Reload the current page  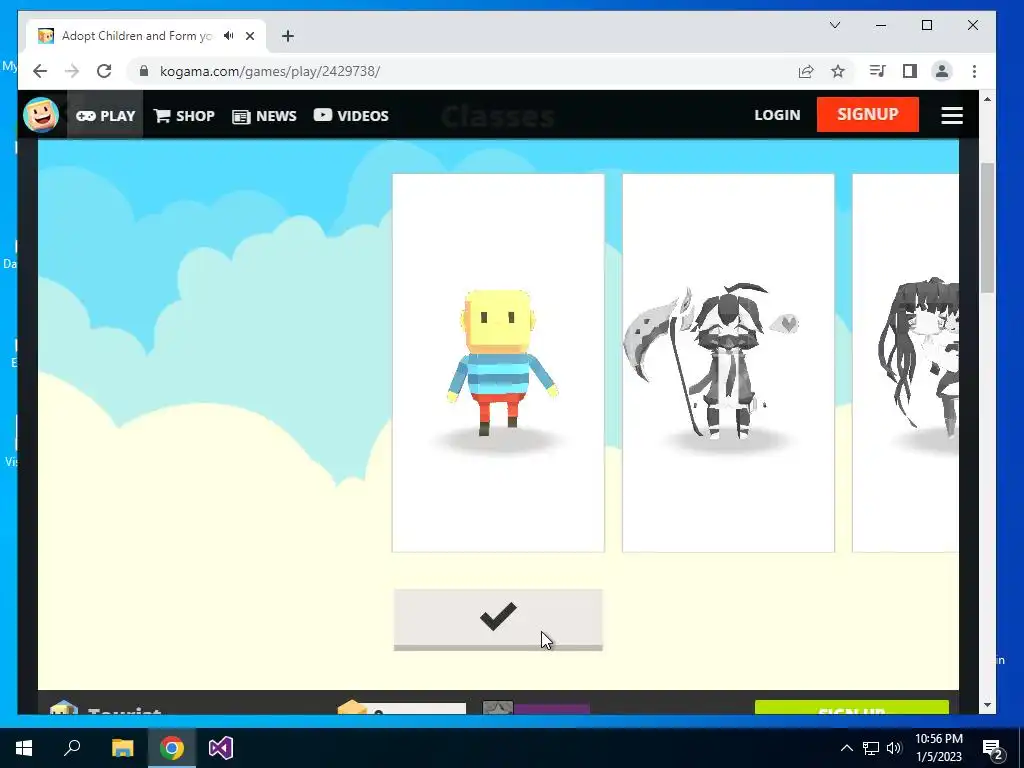coord(104,71)
